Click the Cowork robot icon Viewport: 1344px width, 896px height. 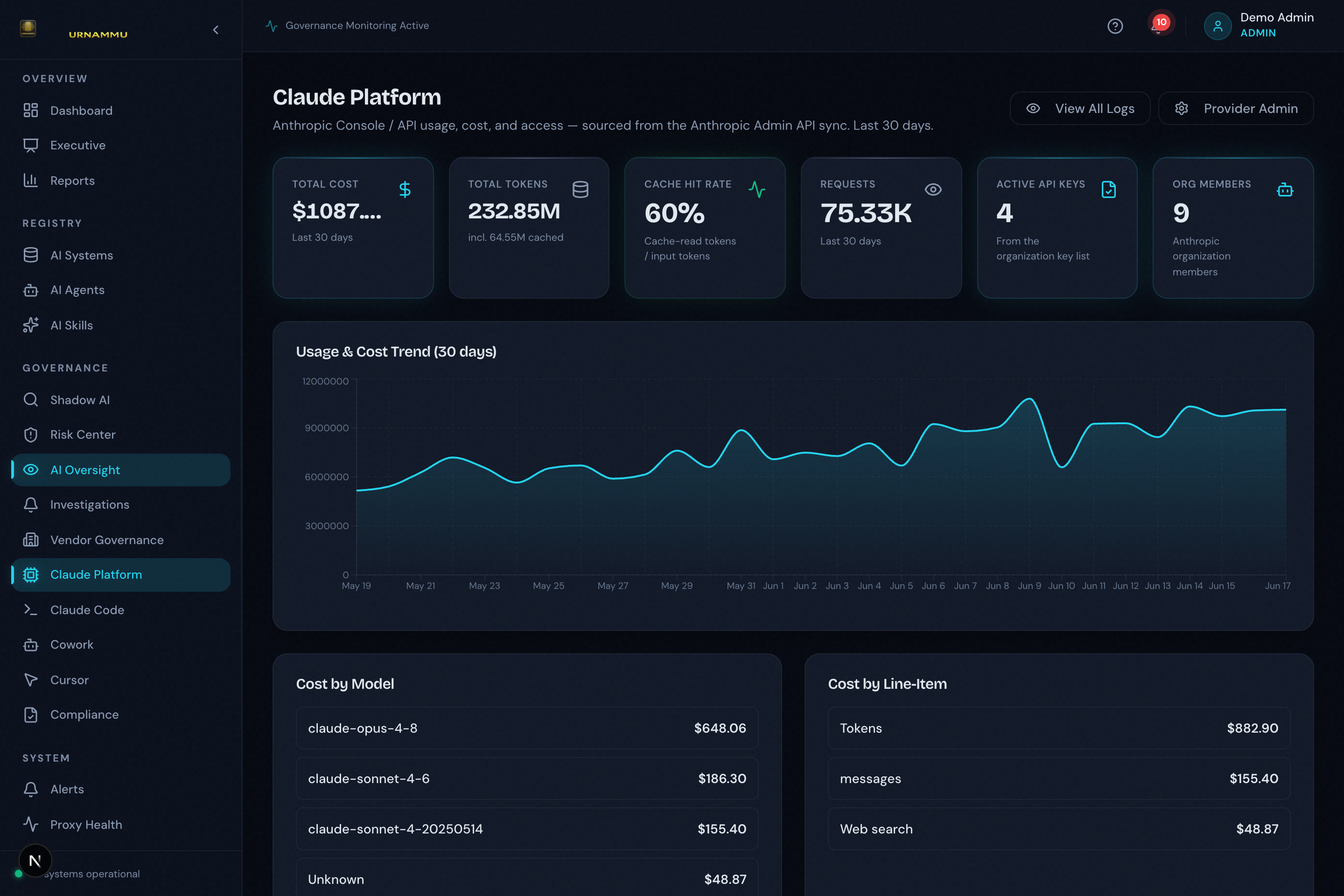[x=31, y=644]
